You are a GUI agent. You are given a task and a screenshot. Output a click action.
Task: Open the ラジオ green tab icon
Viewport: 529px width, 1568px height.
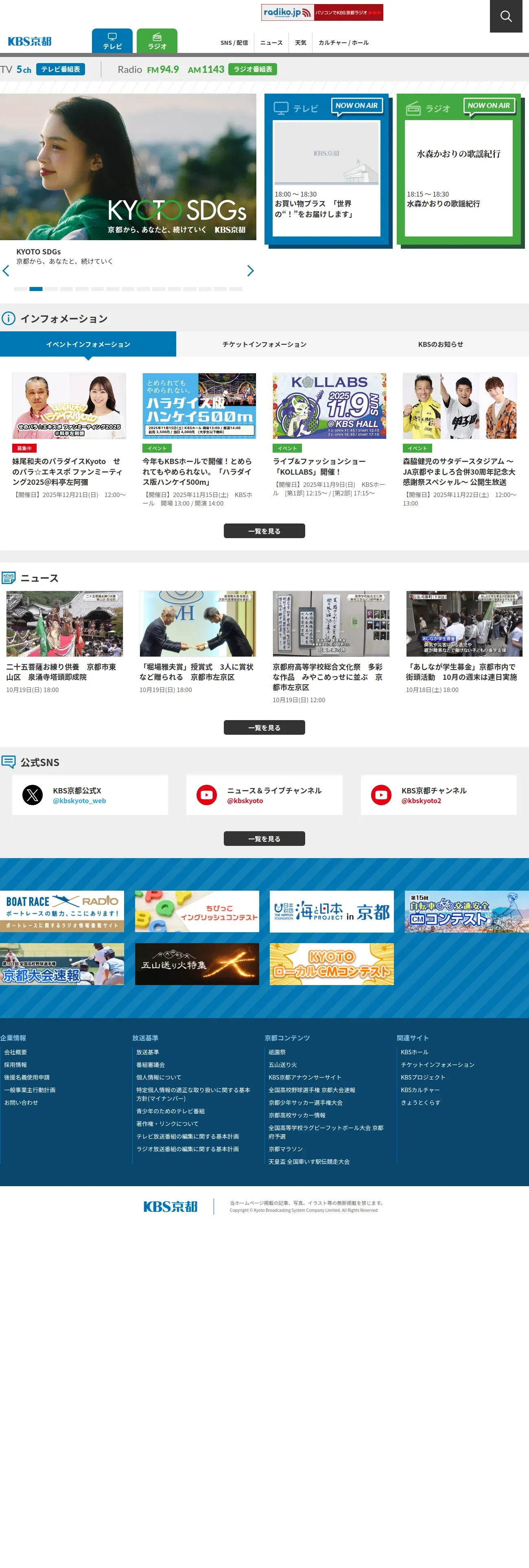[157, 41]
